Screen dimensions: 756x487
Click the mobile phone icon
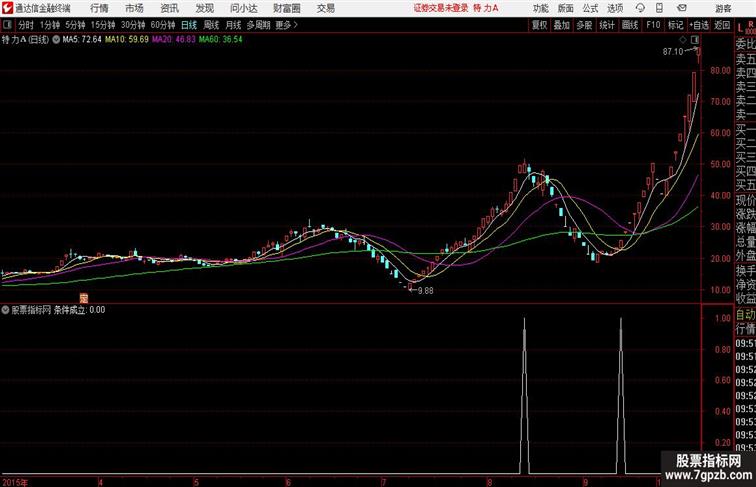point(659,8)
